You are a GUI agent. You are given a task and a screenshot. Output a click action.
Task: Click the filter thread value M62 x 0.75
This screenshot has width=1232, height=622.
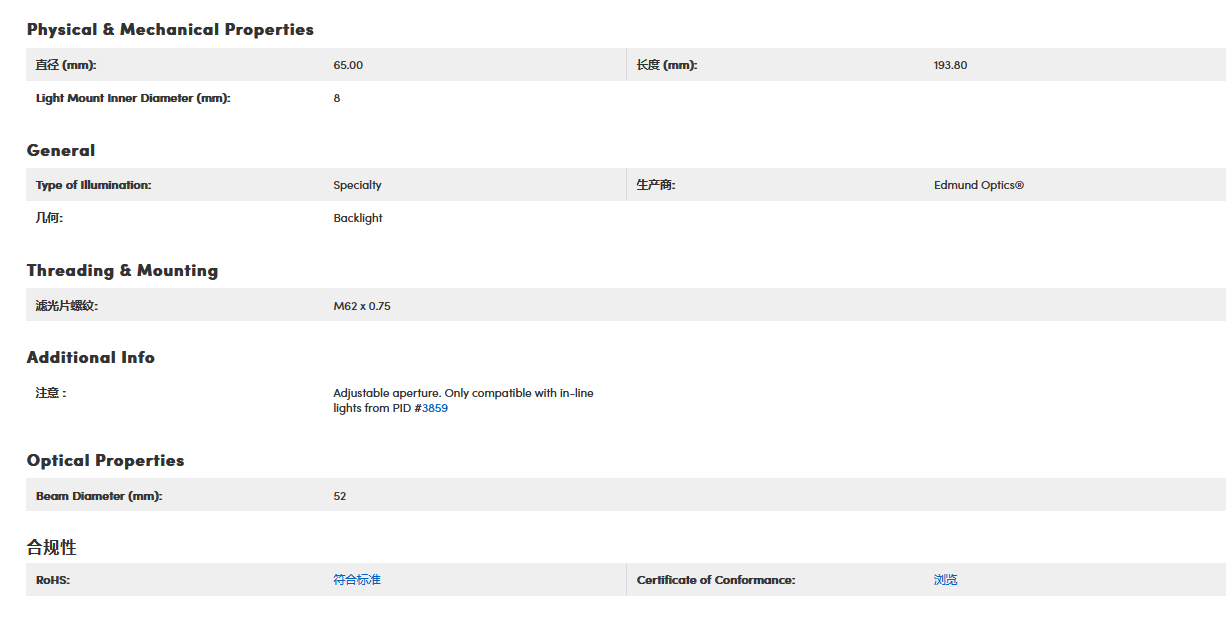[x=362, y=306]
